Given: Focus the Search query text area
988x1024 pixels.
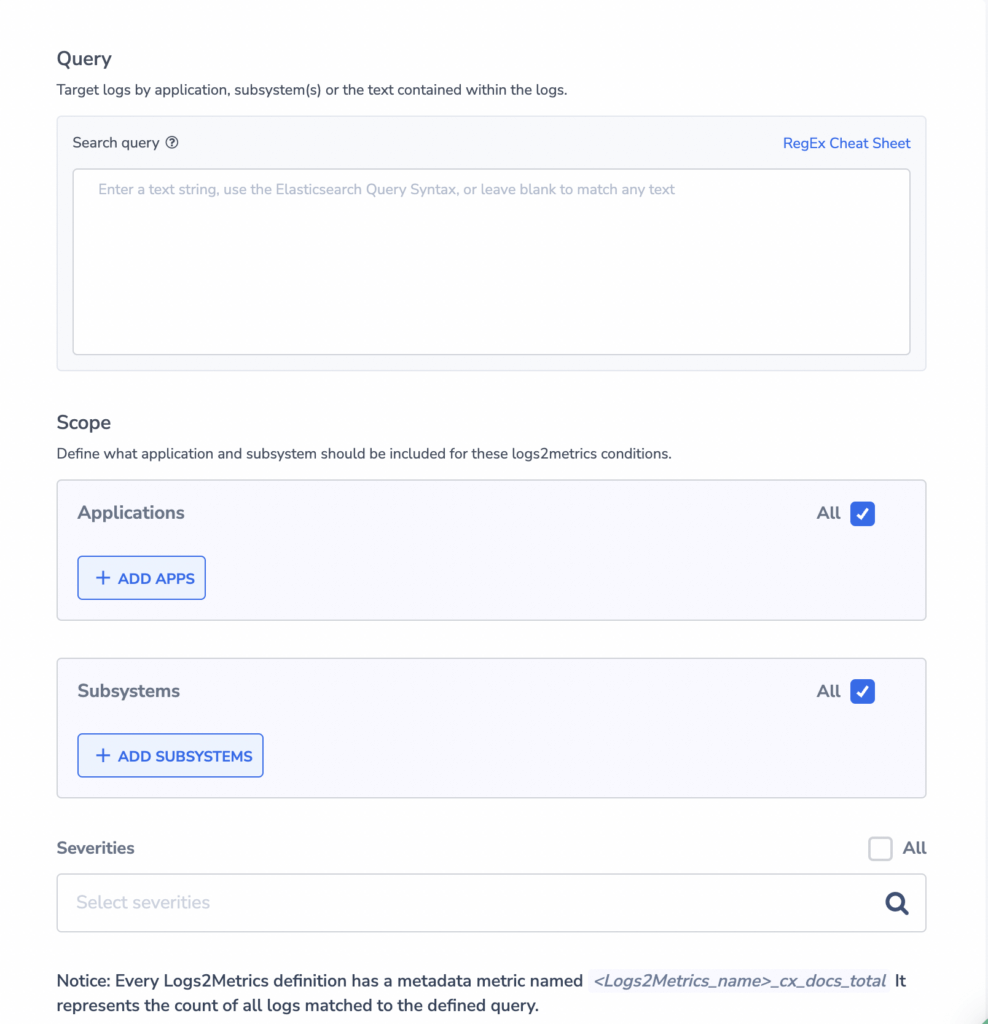Looking at the screenshot, I should (491, 261).
